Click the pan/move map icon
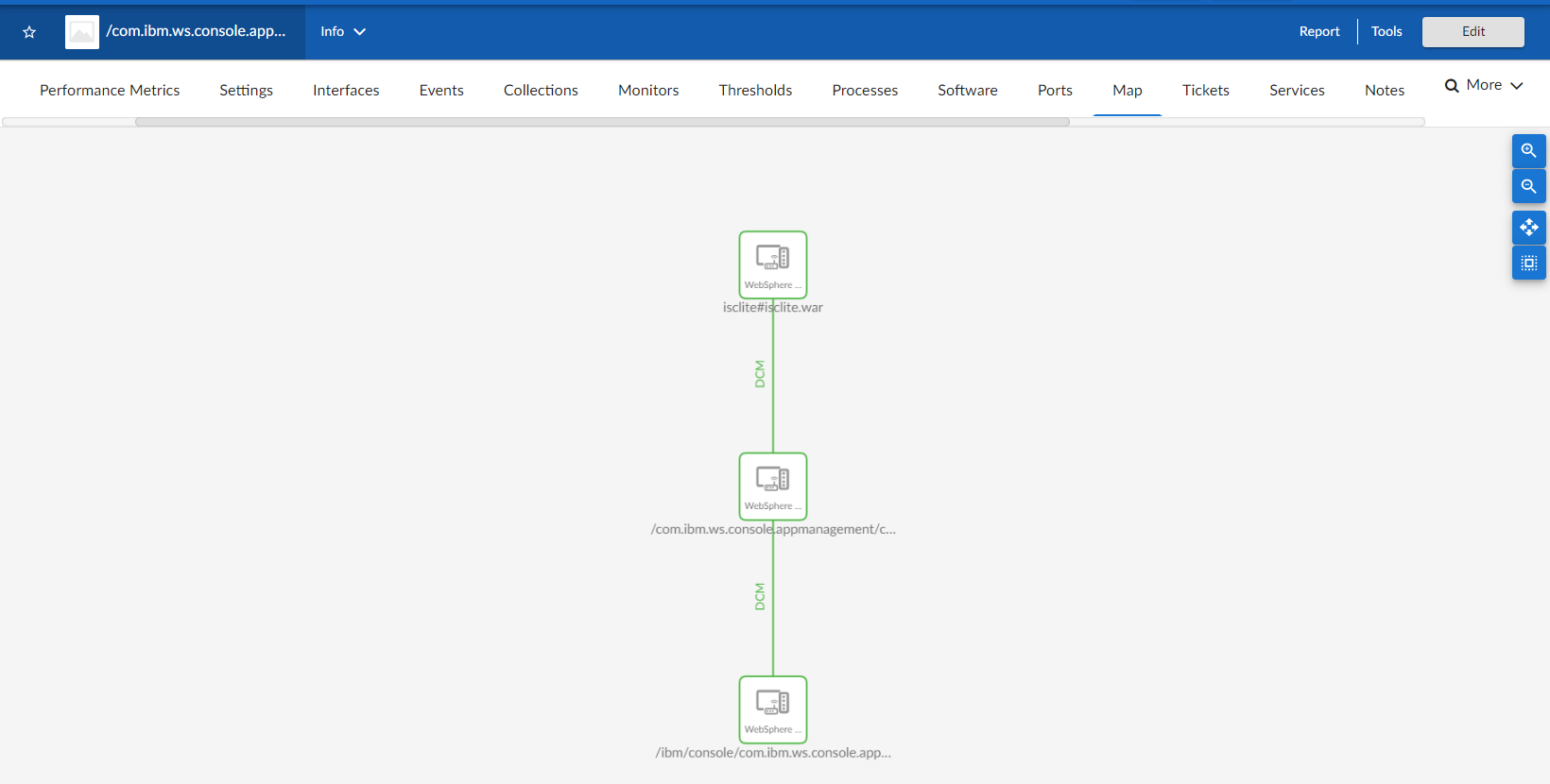Image resolution: width=1550 pixels, height=784 pixels. pos(1528,228)
